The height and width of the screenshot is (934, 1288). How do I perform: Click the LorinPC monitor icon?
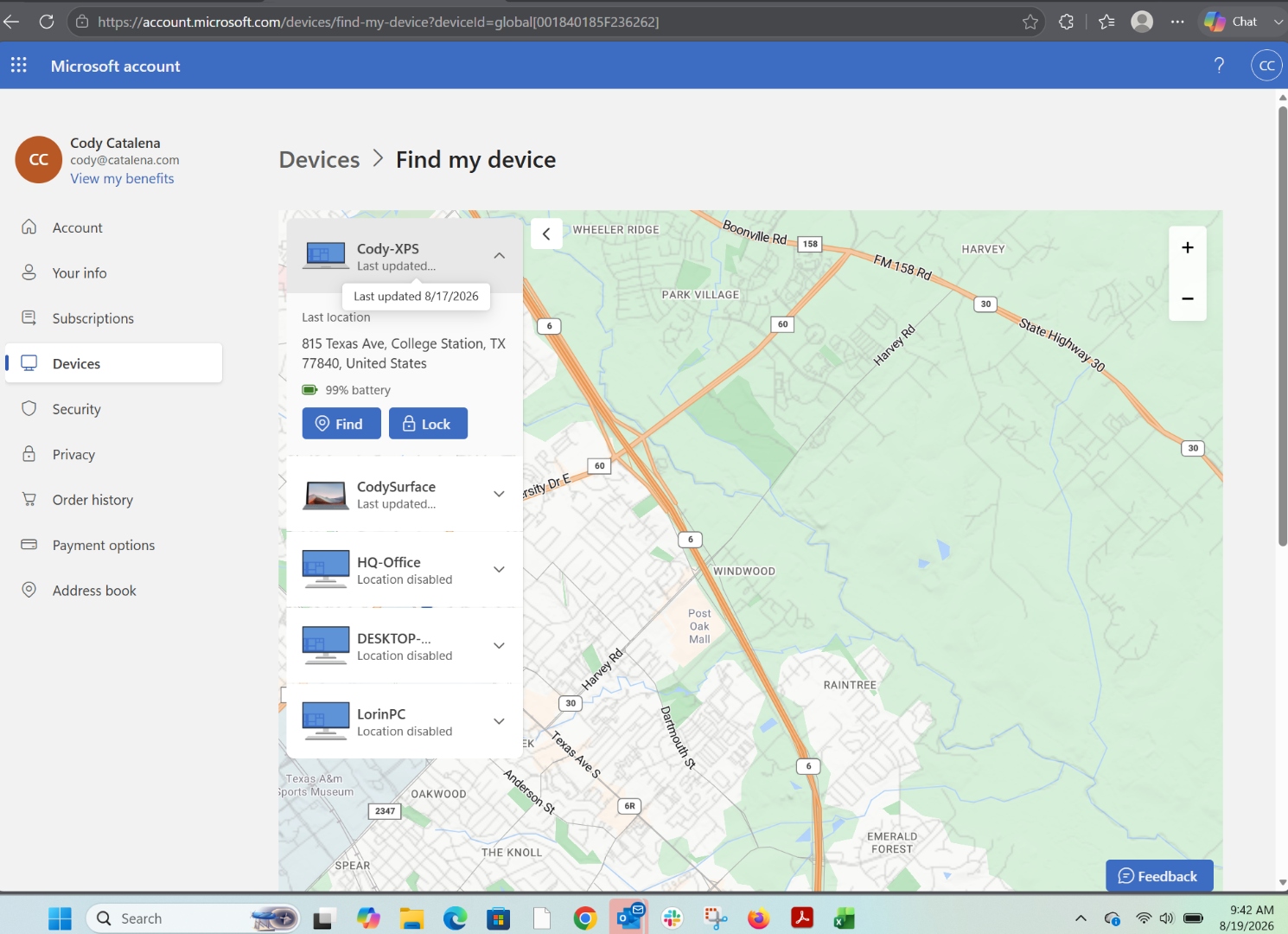pyautogui.click(x=326, y=721)
